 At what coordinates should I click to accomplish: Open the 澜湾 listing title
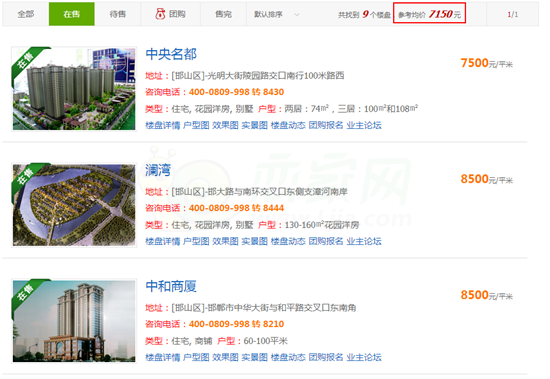click(158, 170)
